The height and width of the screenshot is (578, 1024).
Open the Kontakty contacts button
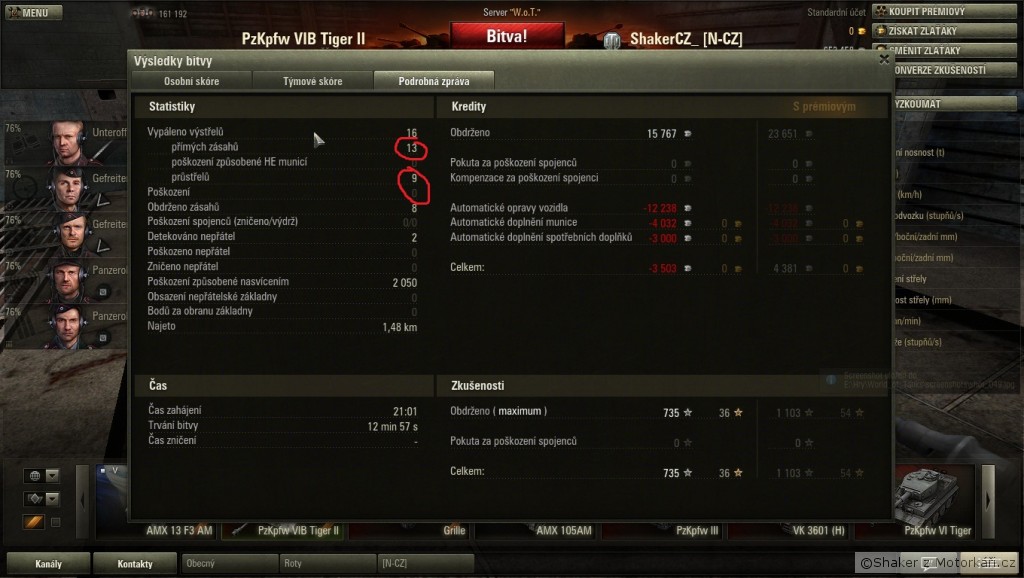click(135, 564)
